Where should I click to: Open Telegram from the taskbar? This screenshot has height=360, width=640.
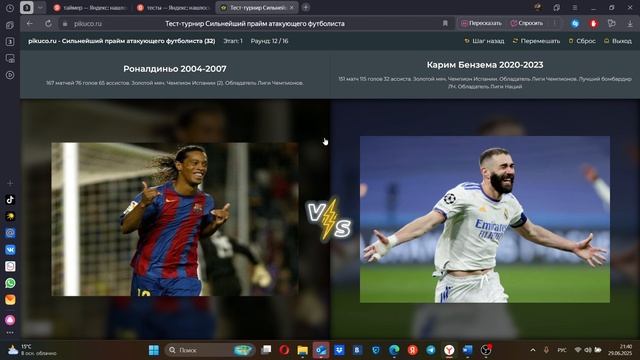tap(431, 350)
